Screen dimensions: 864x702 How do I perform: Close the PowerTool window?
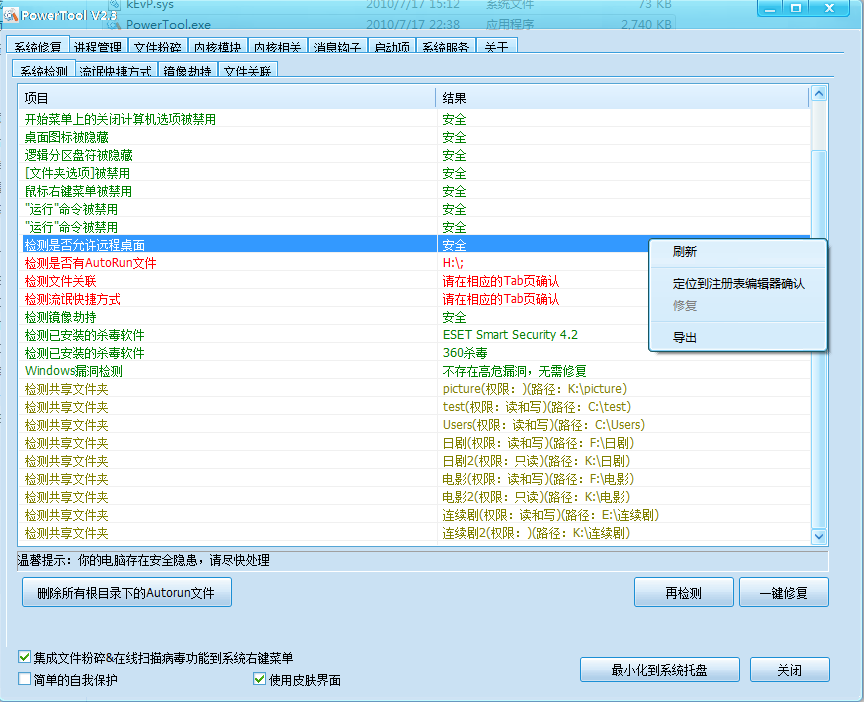(829, 8)
